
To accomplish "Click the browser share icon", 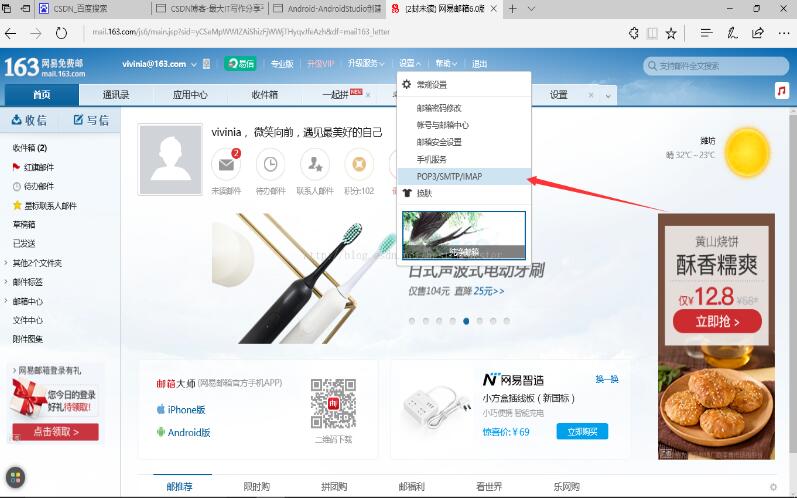I will pyautogui.click(x=757, y=34).
